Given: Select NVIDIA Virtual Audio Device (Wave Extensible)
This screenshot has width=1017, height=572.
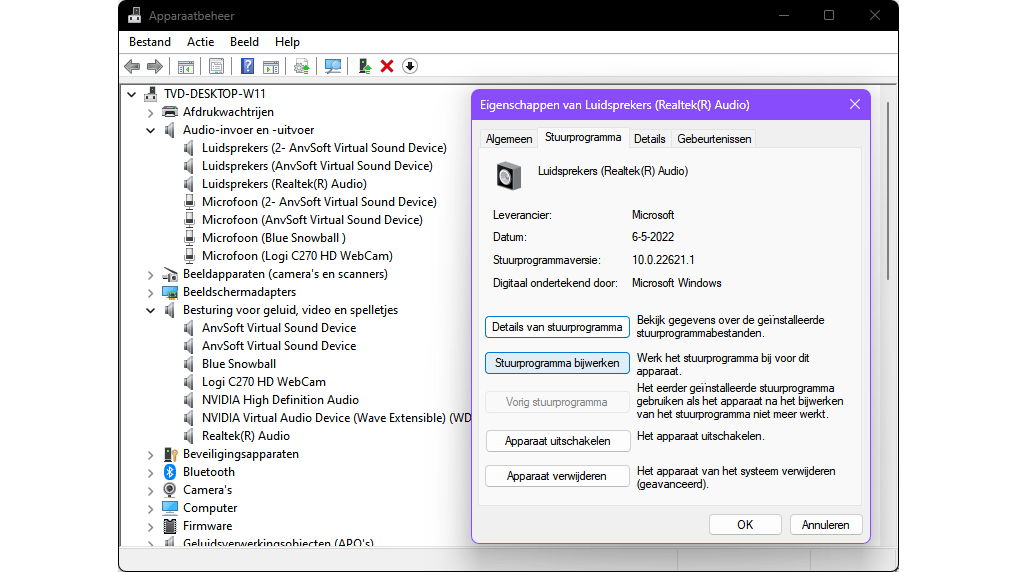Looking at the screenshot, I should pyautogui.click(x=336, y=418).
